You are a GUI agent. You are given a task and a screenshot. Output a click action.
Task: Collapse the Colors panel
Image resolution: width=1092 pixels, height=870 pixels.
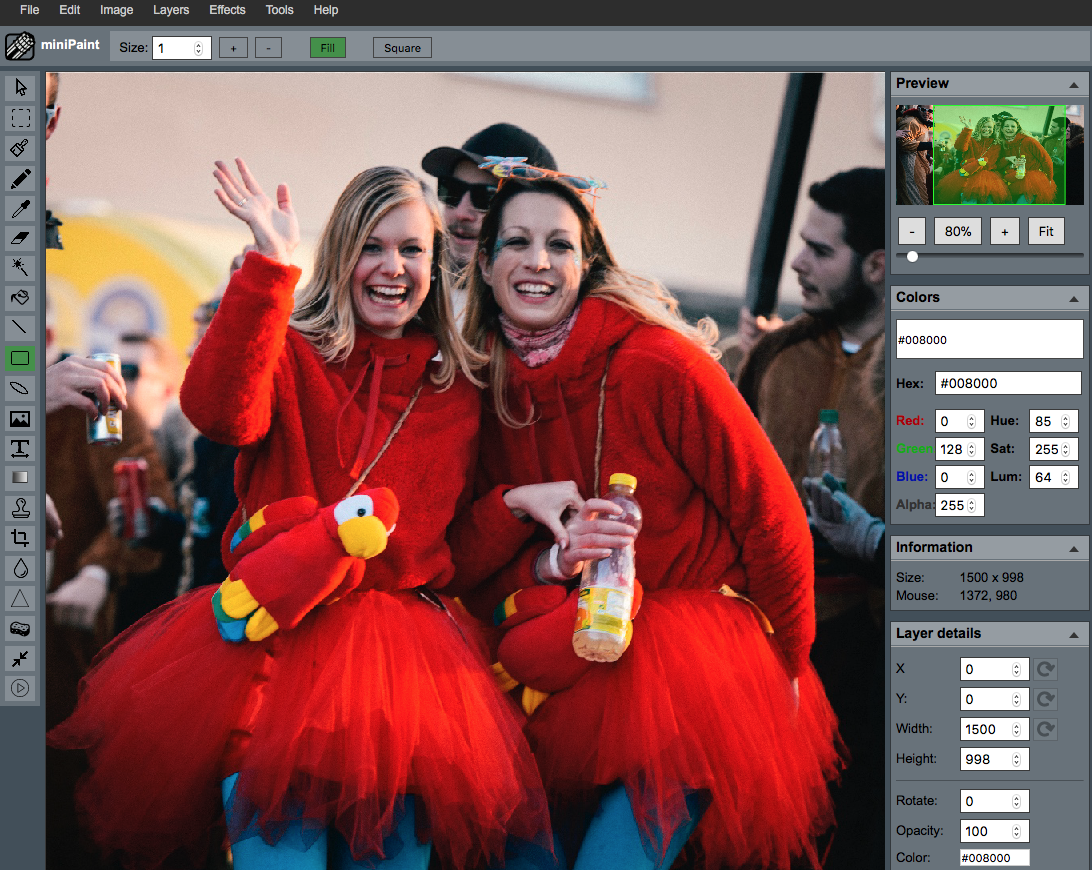pyautogui.click(x=1074, y=298)
